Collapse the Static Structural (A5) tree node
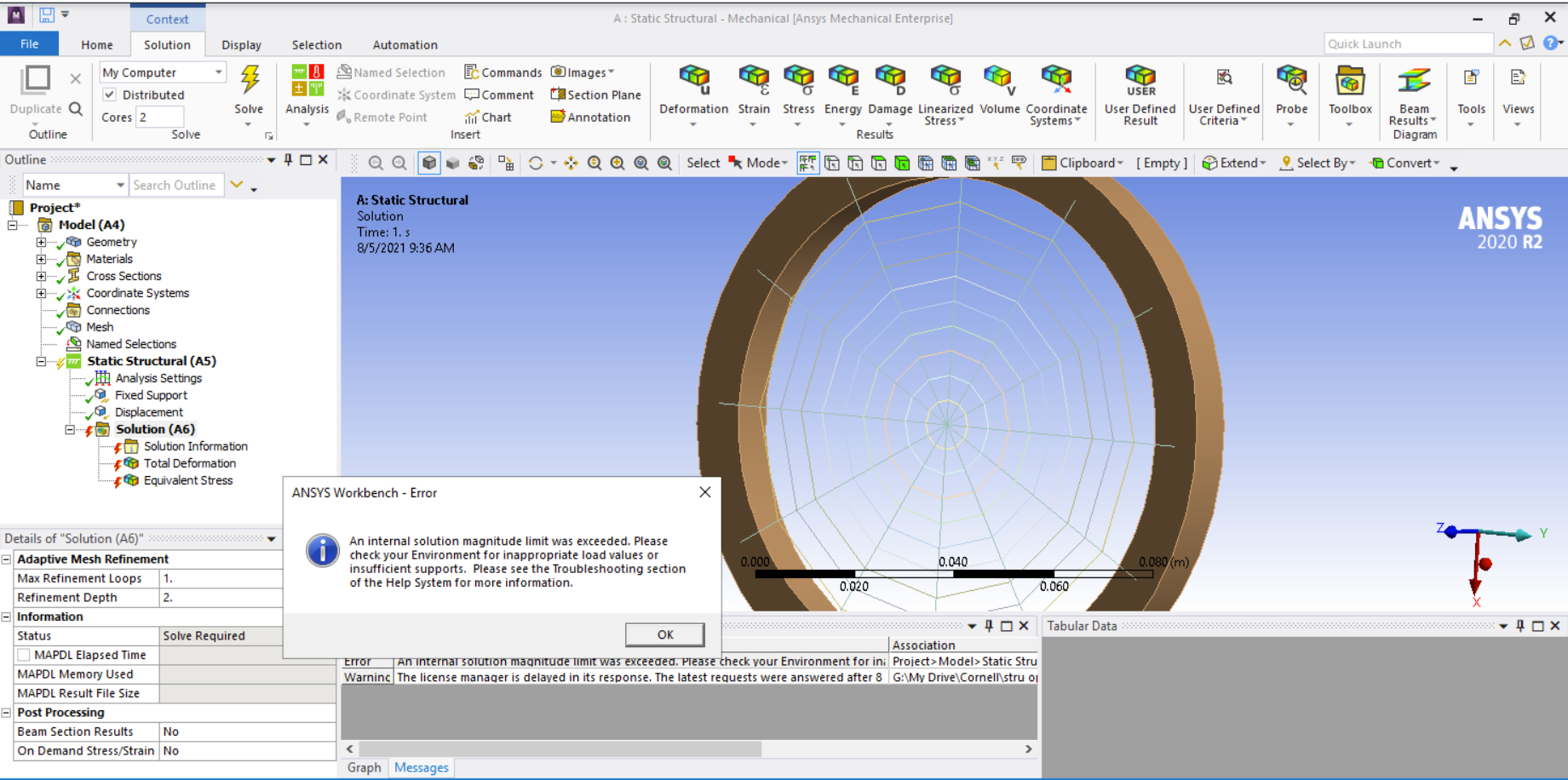1568x780 pixels. [40, 361]
